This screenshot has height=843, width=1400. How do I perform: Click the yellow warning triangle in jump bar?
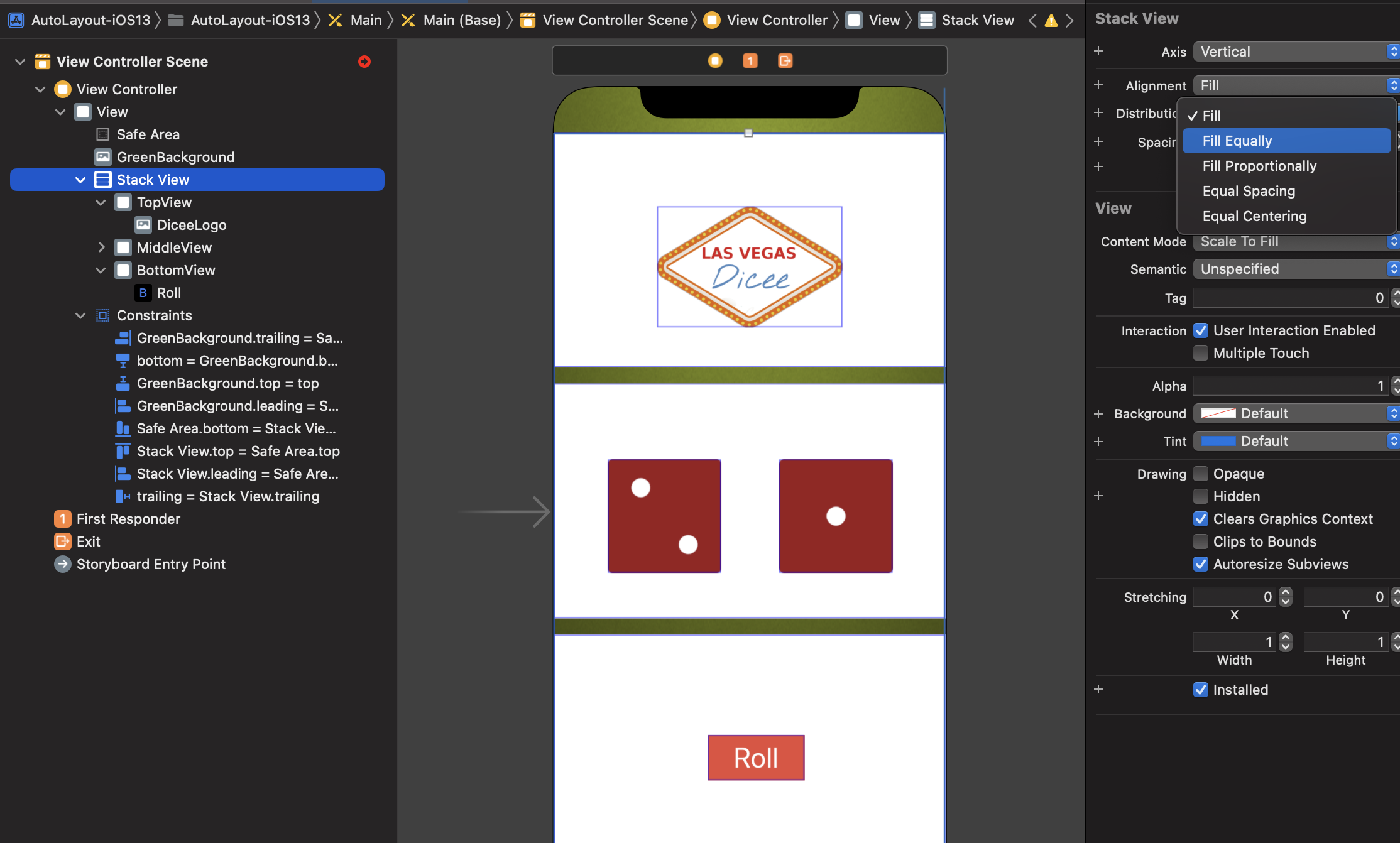pyautogui.click(x=1051, y=21)
